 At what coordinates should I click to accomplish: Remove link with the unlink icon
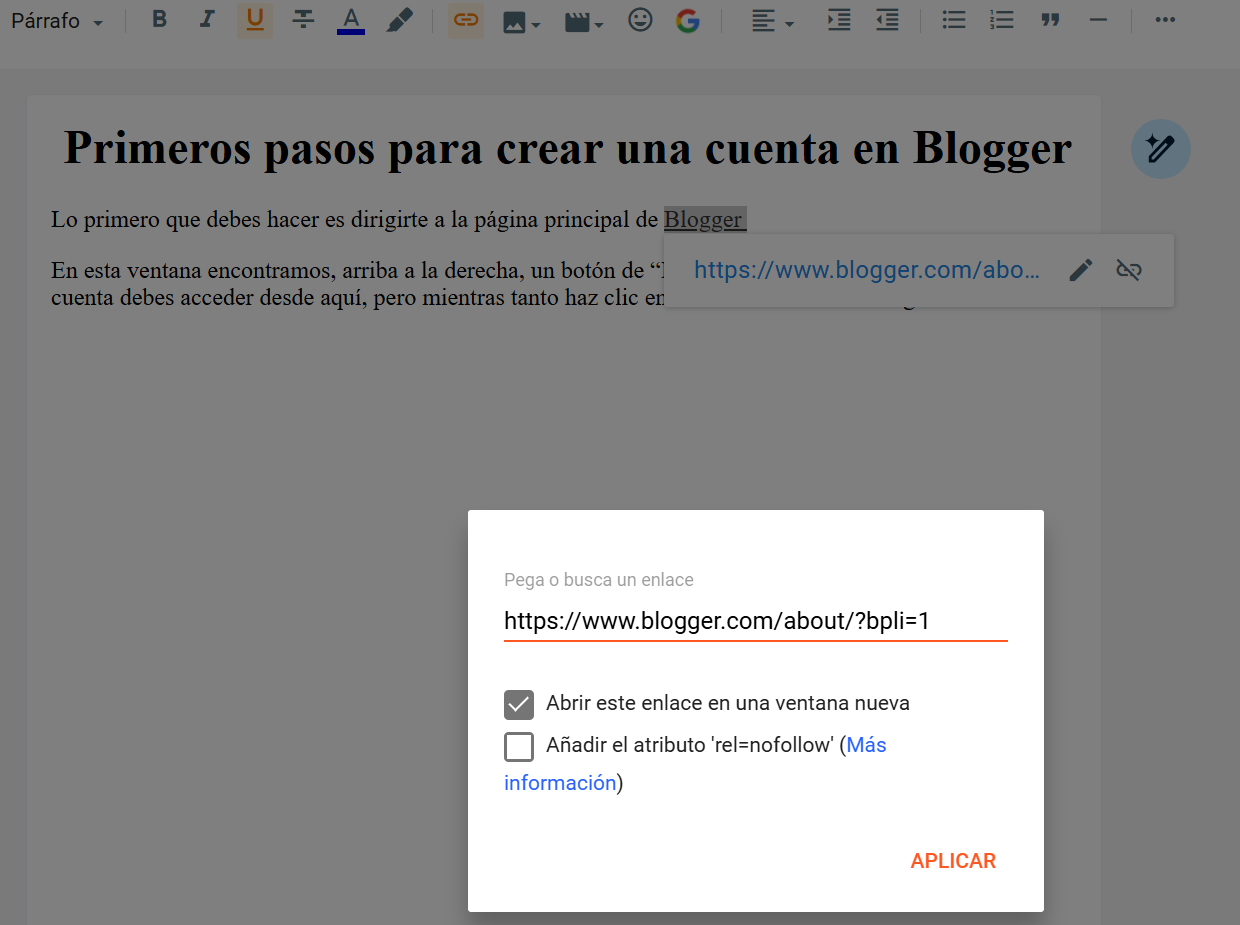pyautogui.click(x=1129, y=270)
